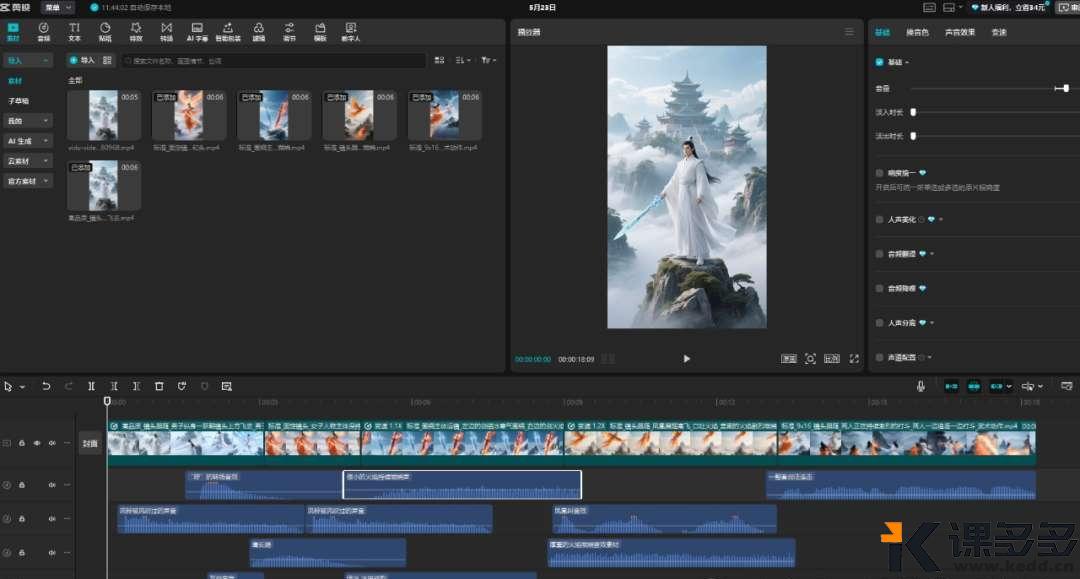Open the Effects (特效) tab
1080x579 pixels.
coord(136,32)
